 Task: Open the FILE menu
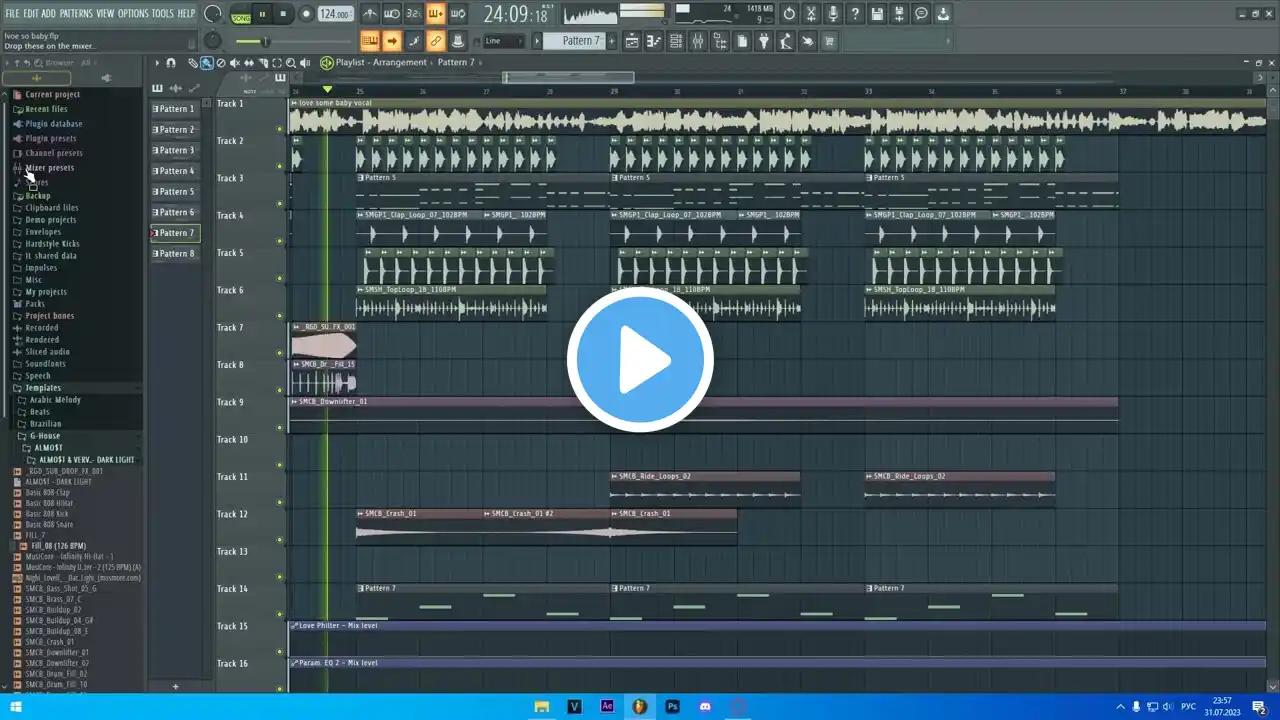coord(13,13)
